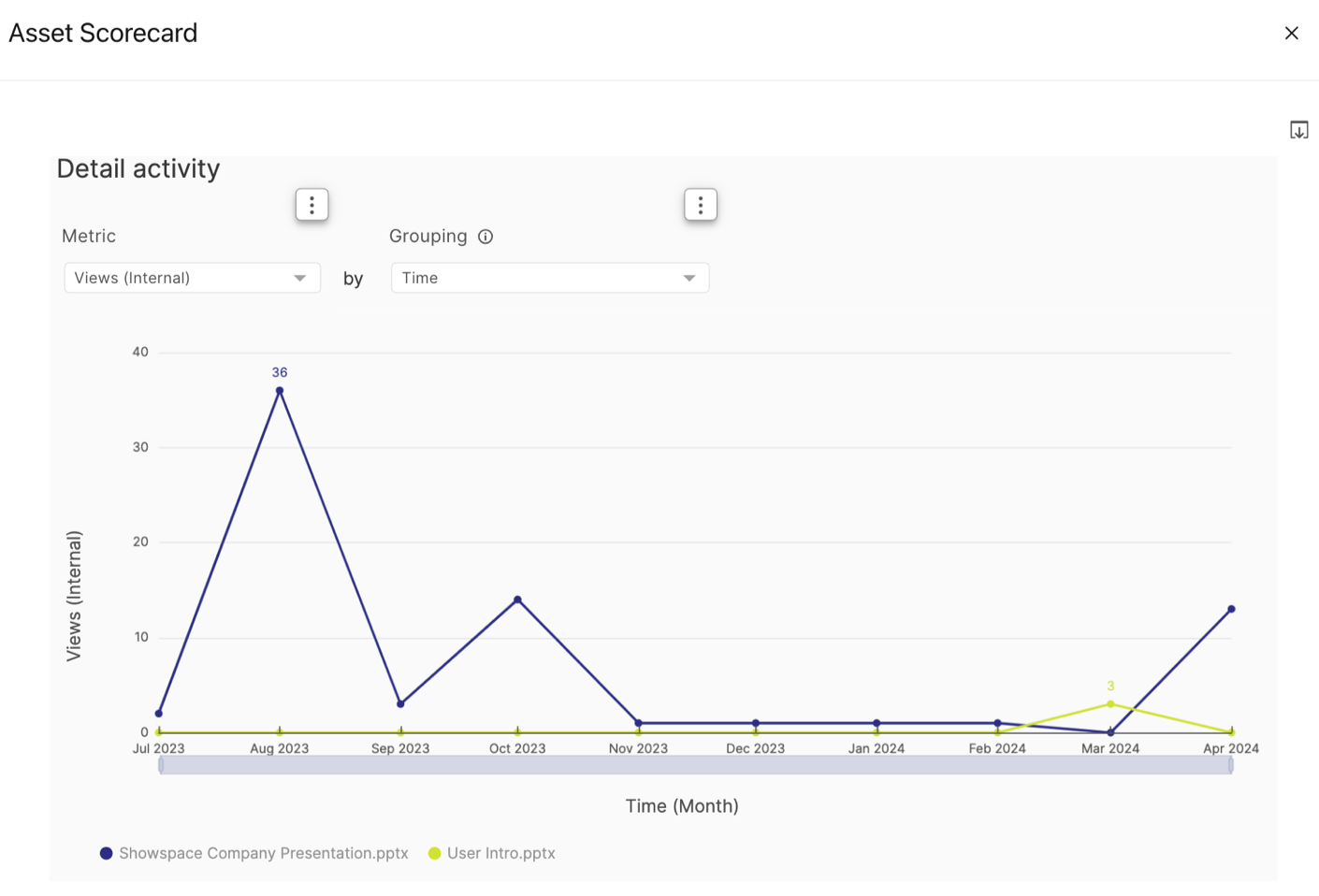Screen dimensions: 1319x896
Task: Click the download chart icon
Action: (x=1299, y=129)
